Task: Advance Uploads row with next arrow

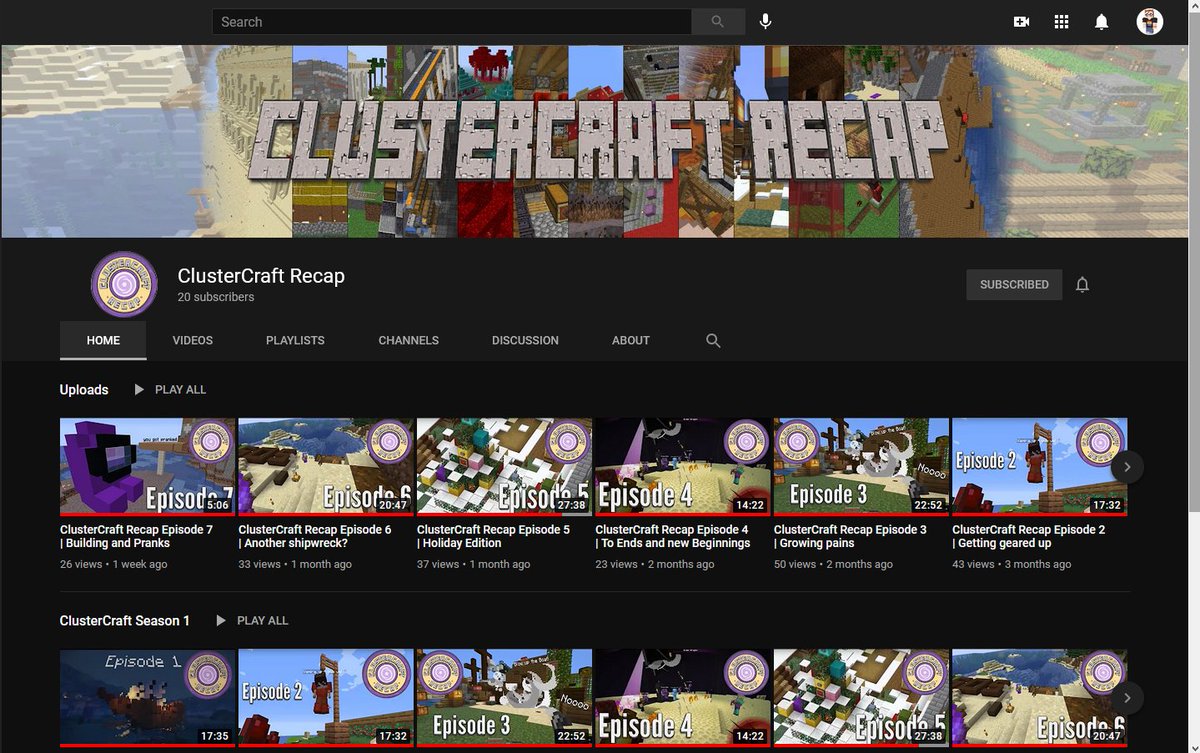Action: pyautogui.click(x=1127, y=466)
